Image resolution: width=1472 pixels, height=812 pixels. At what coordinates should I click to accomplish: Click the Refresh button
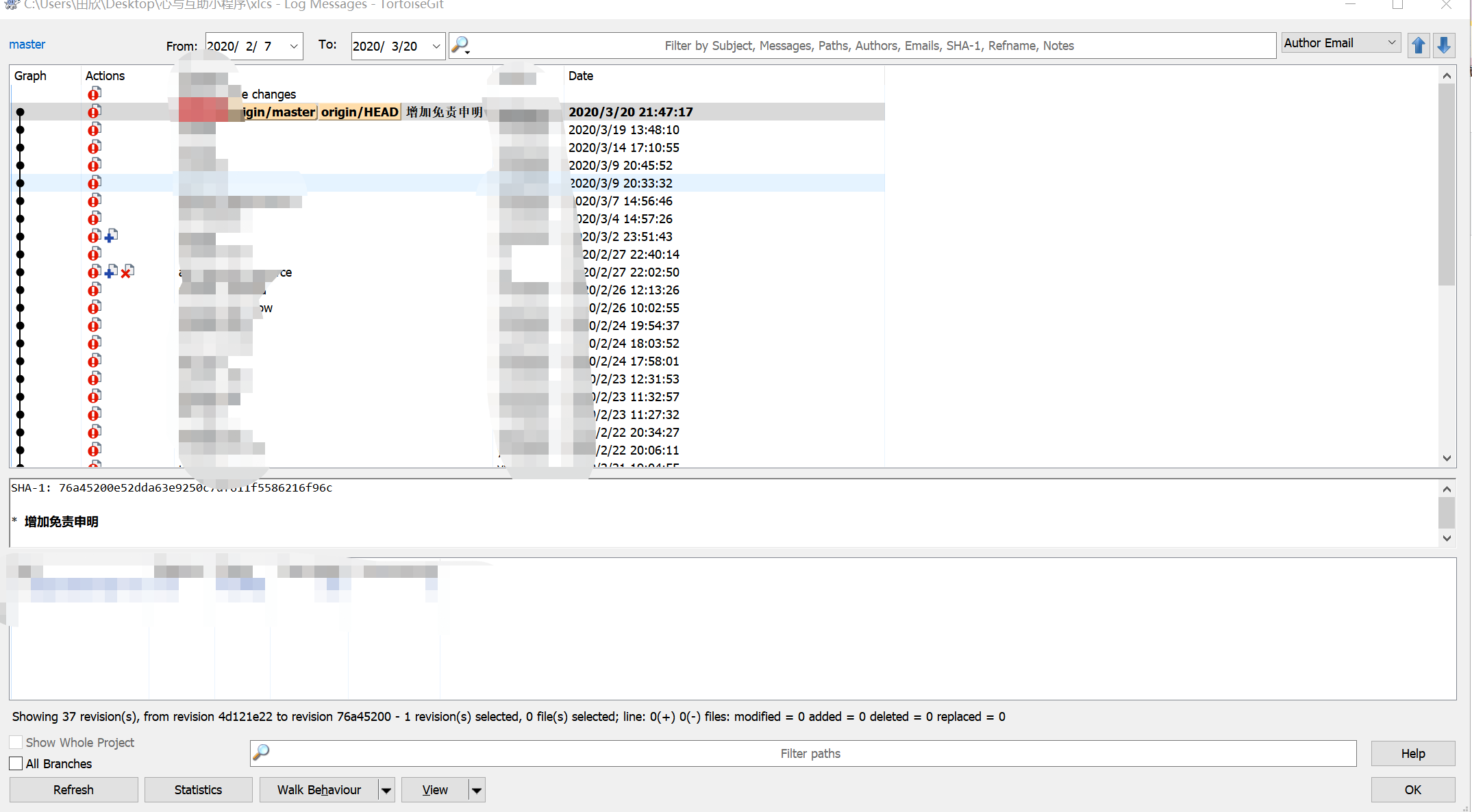[73, 789]
